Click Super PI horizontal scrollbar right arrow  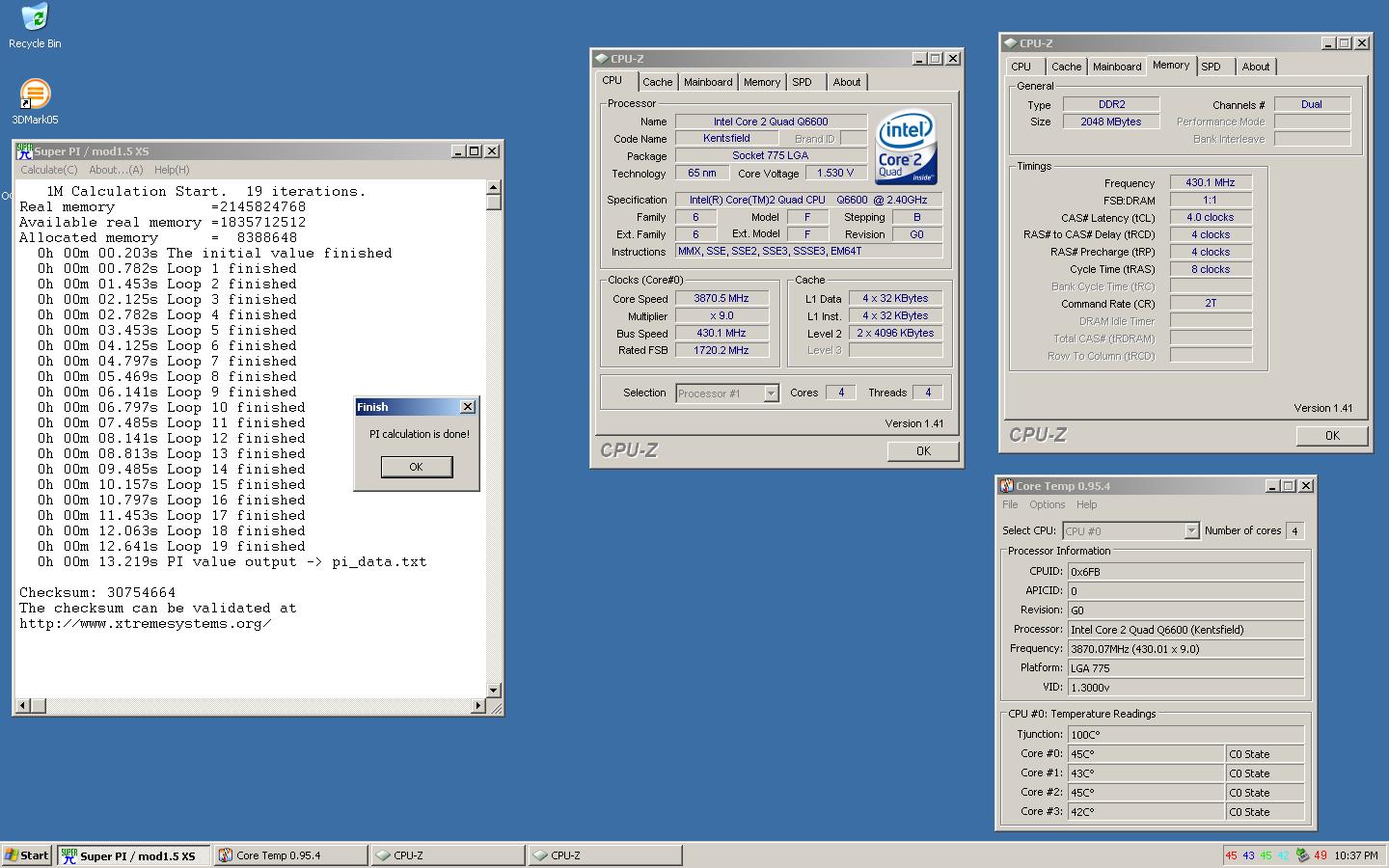478,706
